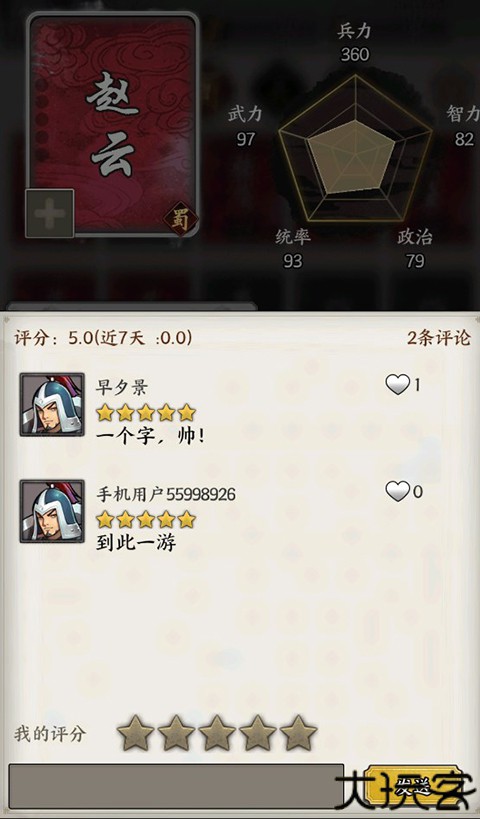
Task: Rate four stars in 我的评分
Action: pyautogui.click(x=257, y=733)
